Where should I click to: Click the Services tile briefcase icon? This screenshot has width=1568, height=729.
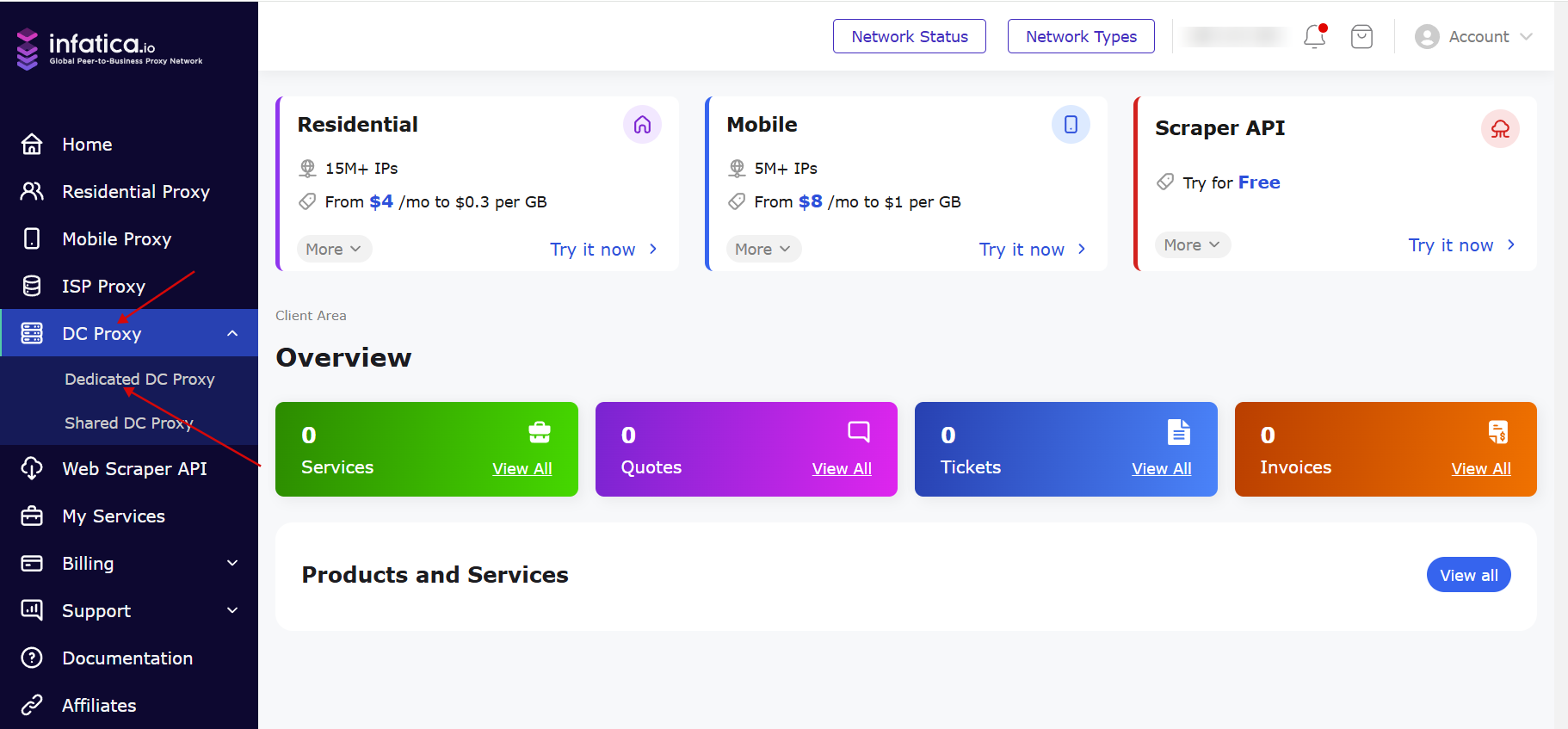click(x=540, y=432)
